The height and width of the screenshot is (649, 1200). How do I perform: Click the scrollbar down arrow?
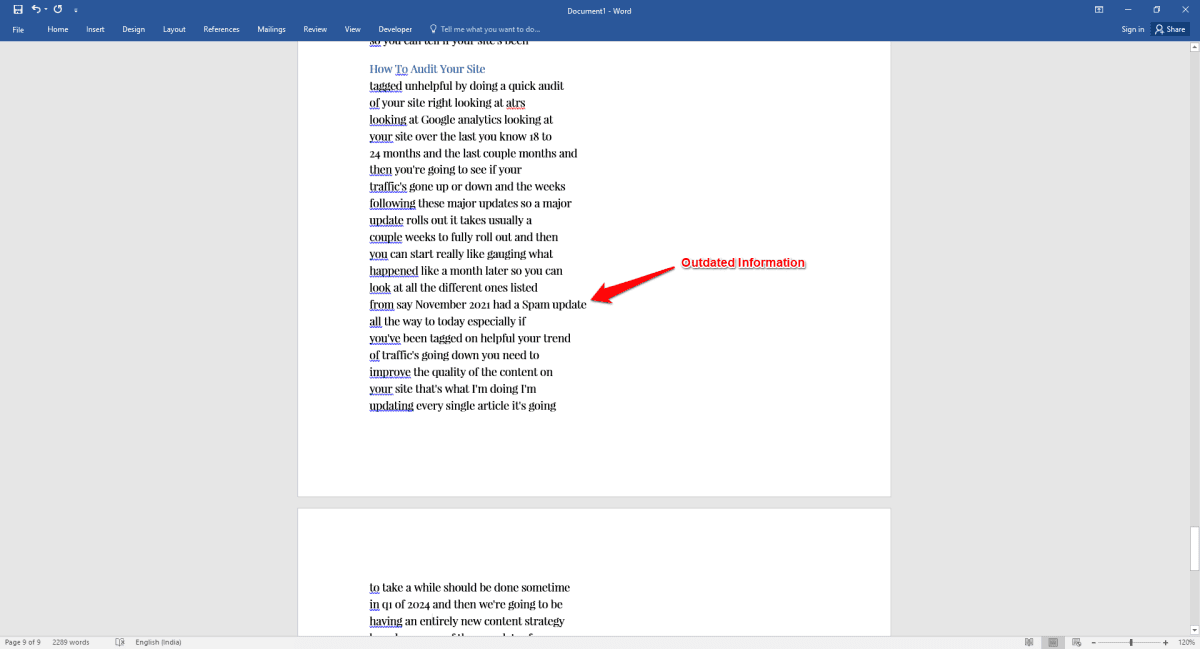(x=1194, y=629)
